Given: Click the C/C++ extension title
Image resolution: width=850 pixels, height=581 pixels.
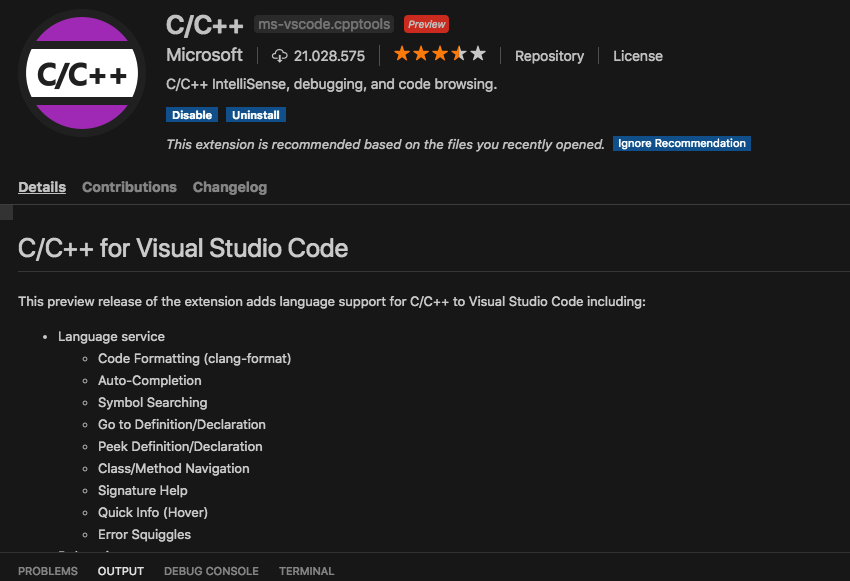Looking at the screenshot, I should coord(204,25).
